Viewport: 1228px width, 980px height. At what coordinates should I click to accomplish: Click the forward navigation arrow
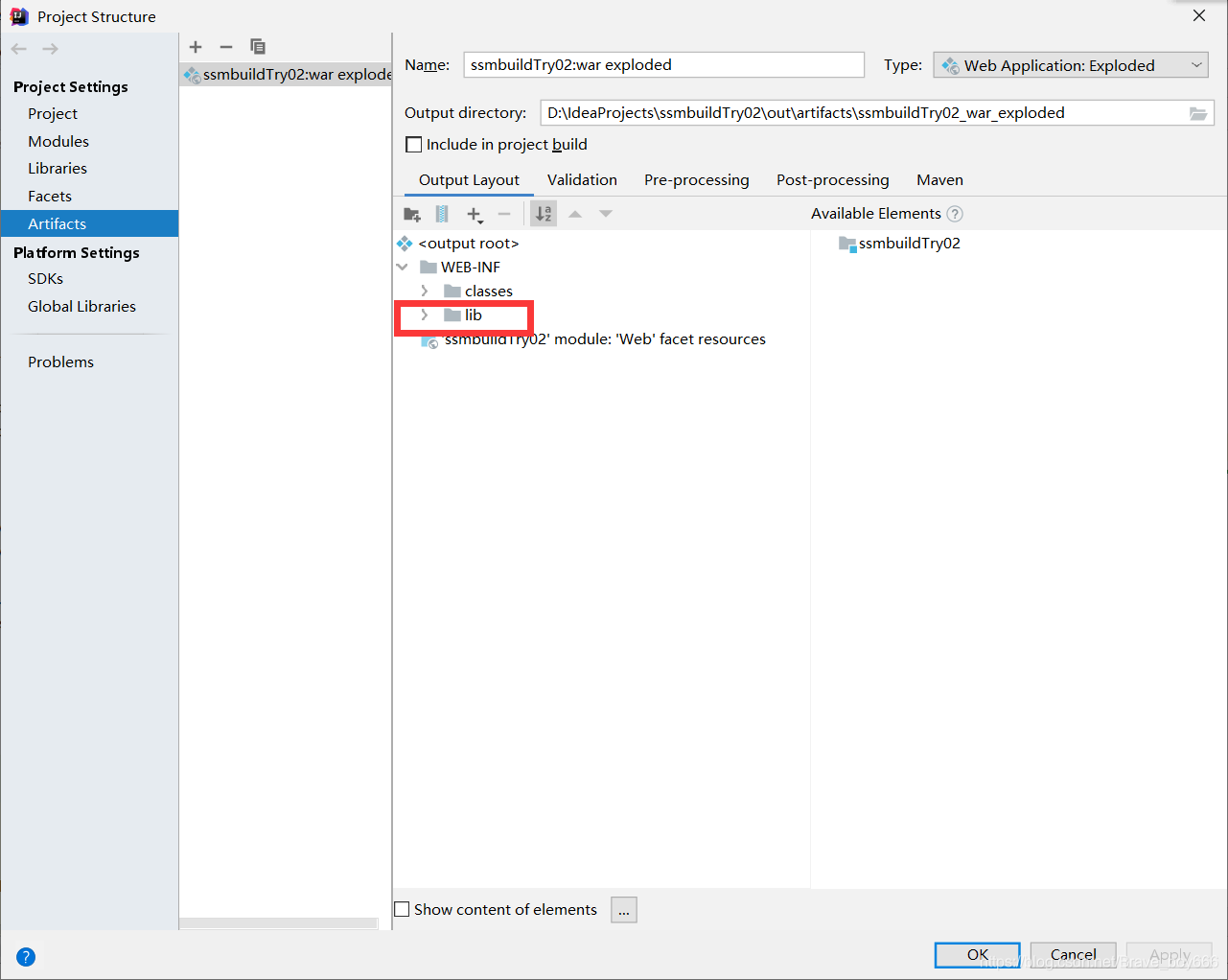50,48
